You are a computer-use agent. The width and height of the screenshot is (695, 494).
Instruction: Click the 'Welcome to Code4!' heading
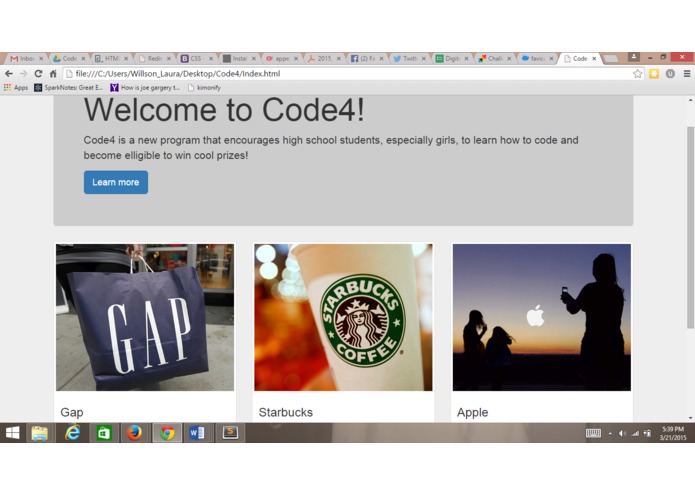pos(224,109)
